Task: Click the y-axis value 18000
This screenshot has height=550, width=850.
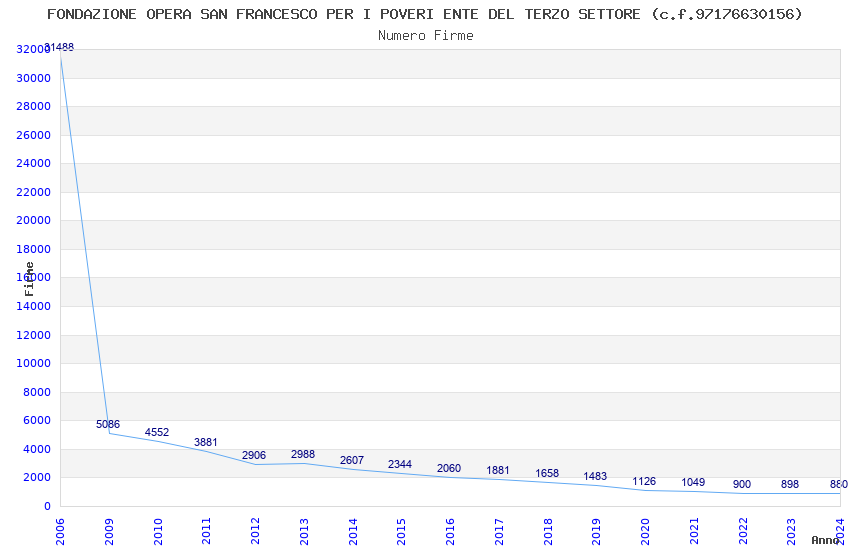Action: pos(34,249)
